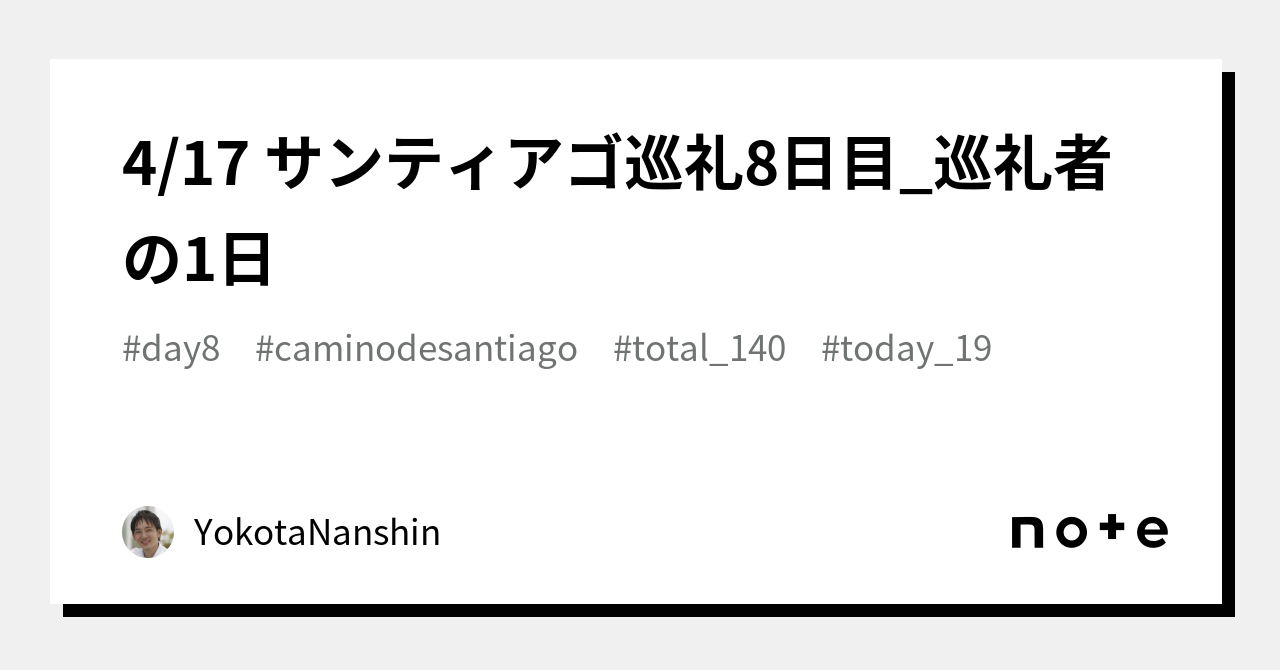Open the #caminodesantiago hashtag
Viewport: 1280px width, 670px height.
(416, 349)
